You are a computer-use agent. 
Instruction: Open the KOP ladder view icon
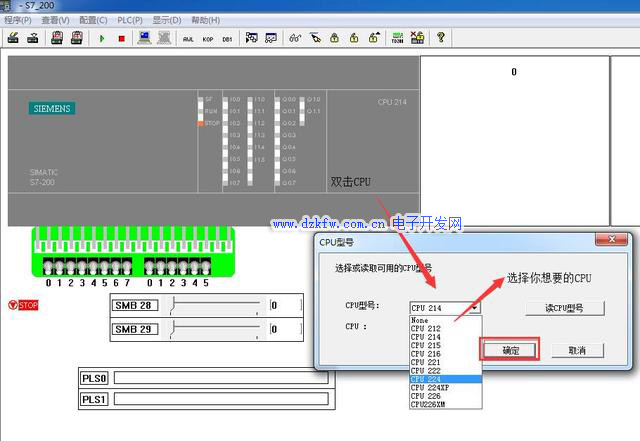point(208,38)
